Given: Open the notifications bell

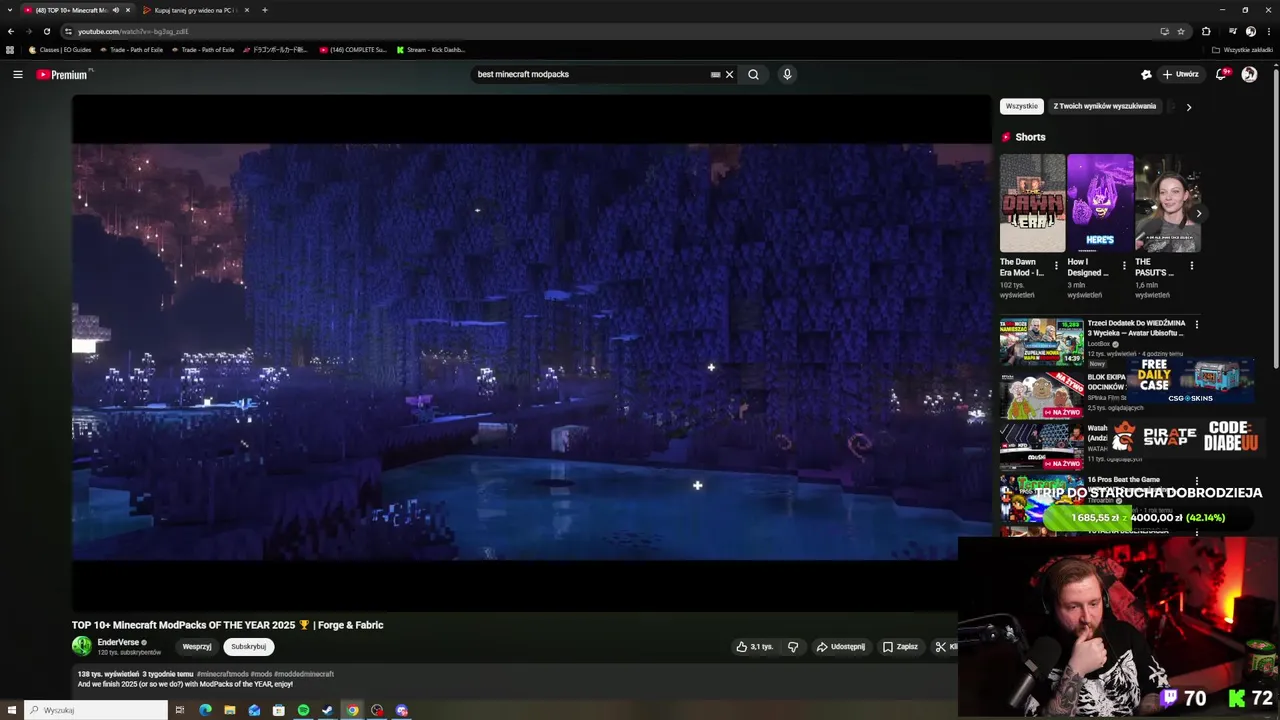Looking at the screenshot, I should [1221, 74].
